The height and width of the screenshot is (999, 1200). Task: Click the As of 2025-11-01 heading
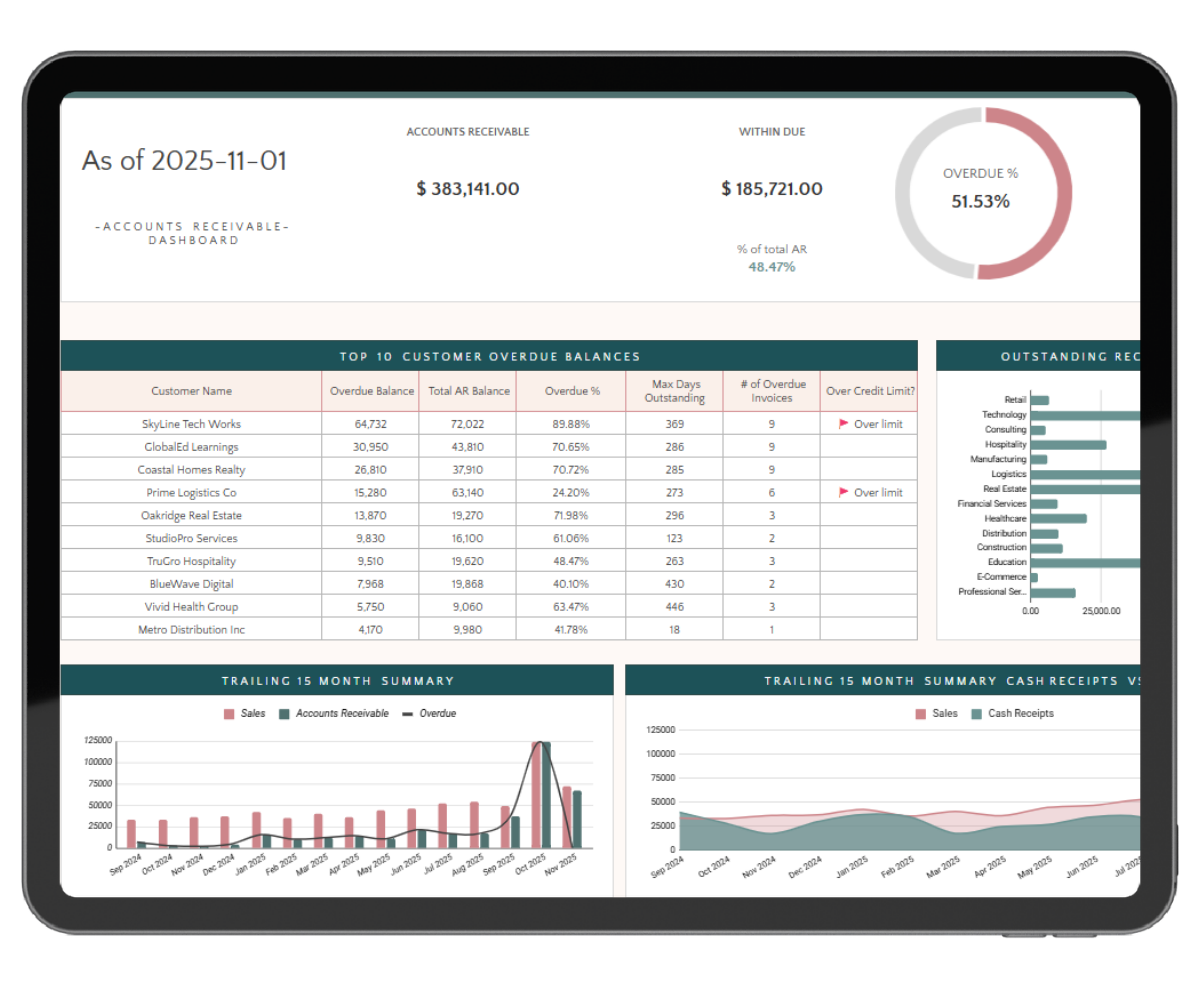point(184,161)
